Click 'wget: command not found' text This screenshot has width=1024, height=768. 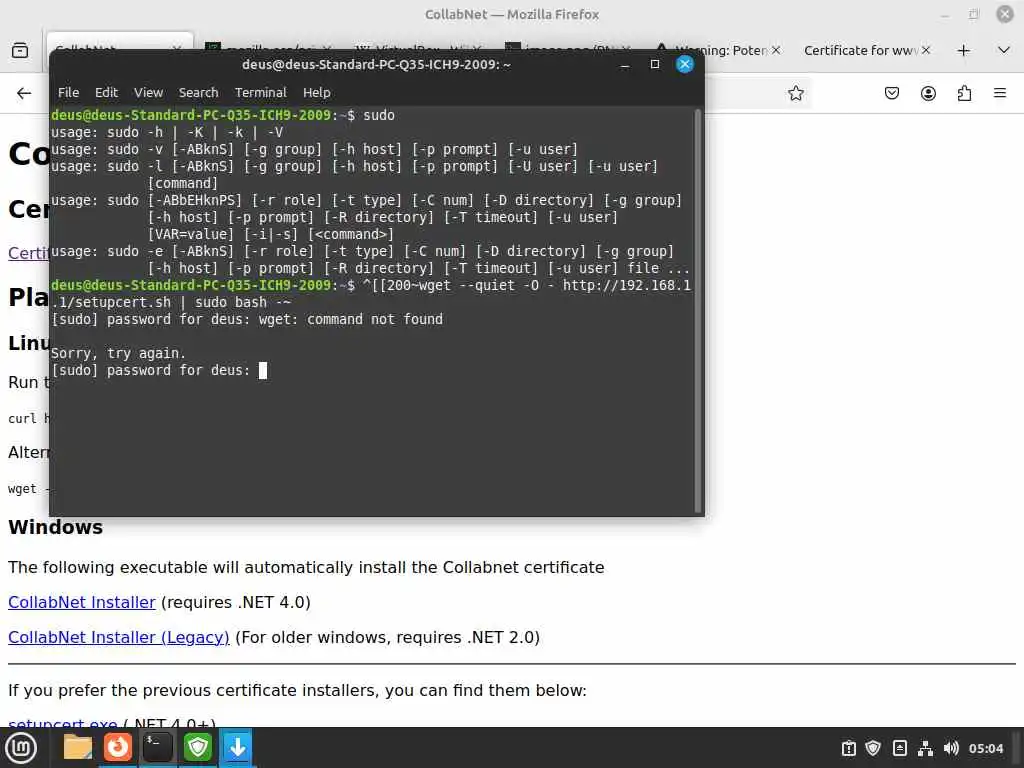(351, 319)
